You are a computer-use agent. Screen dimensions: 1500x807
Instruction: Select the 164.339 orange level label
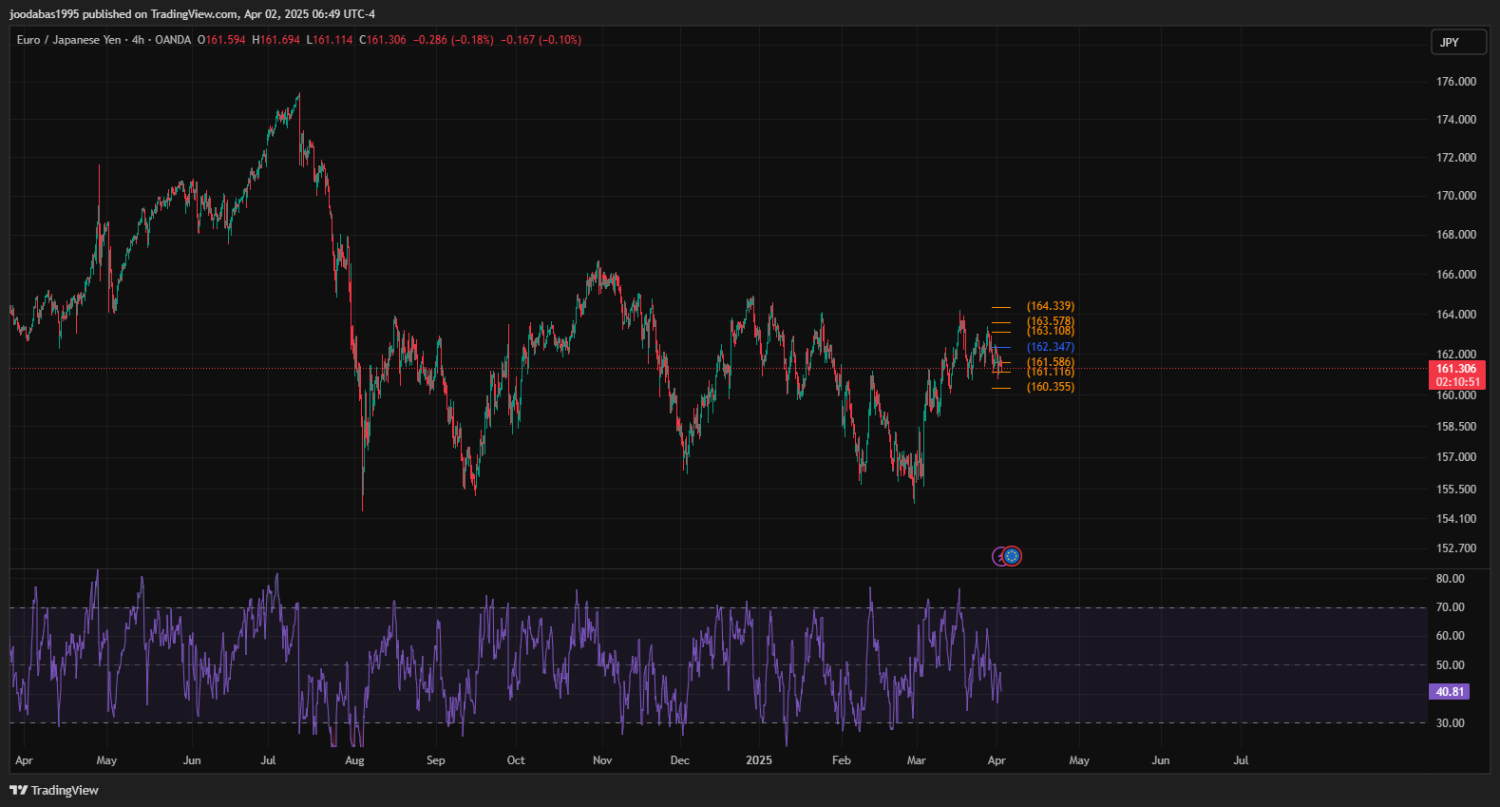1050,306
